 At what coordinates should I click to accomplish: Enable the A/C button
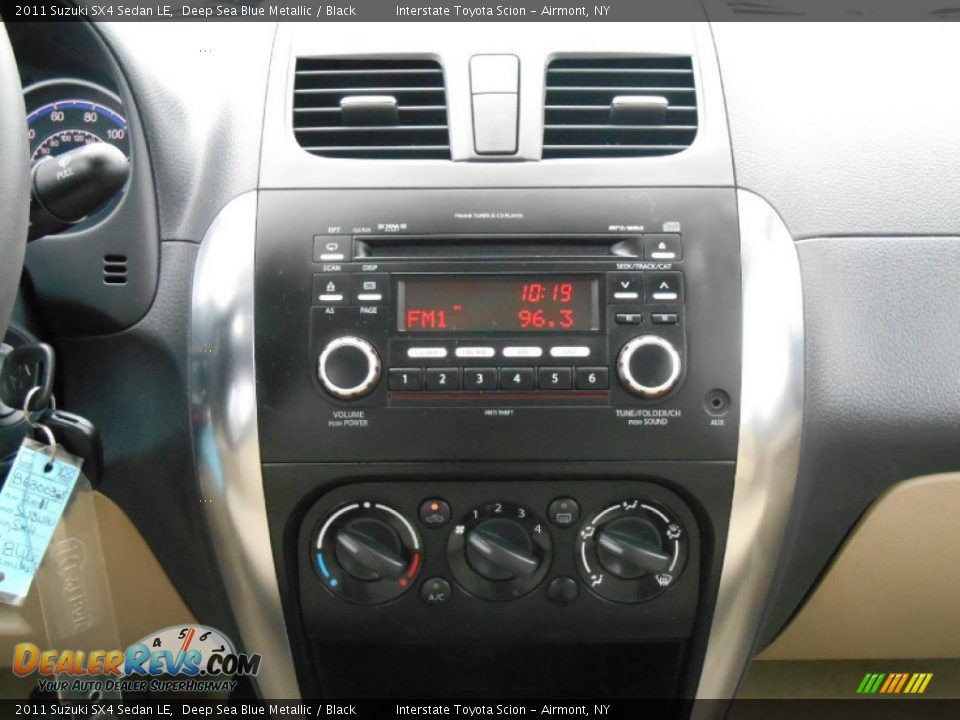click(x=437, y=592)
